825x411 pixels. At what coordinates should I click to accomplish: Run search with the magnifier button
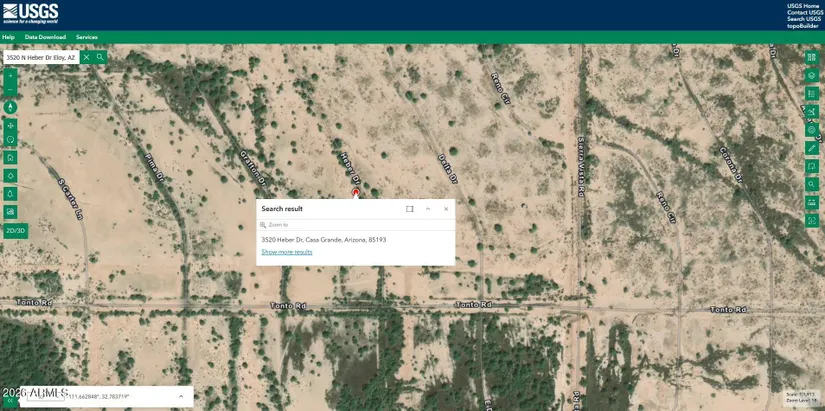tap(100, 57)
